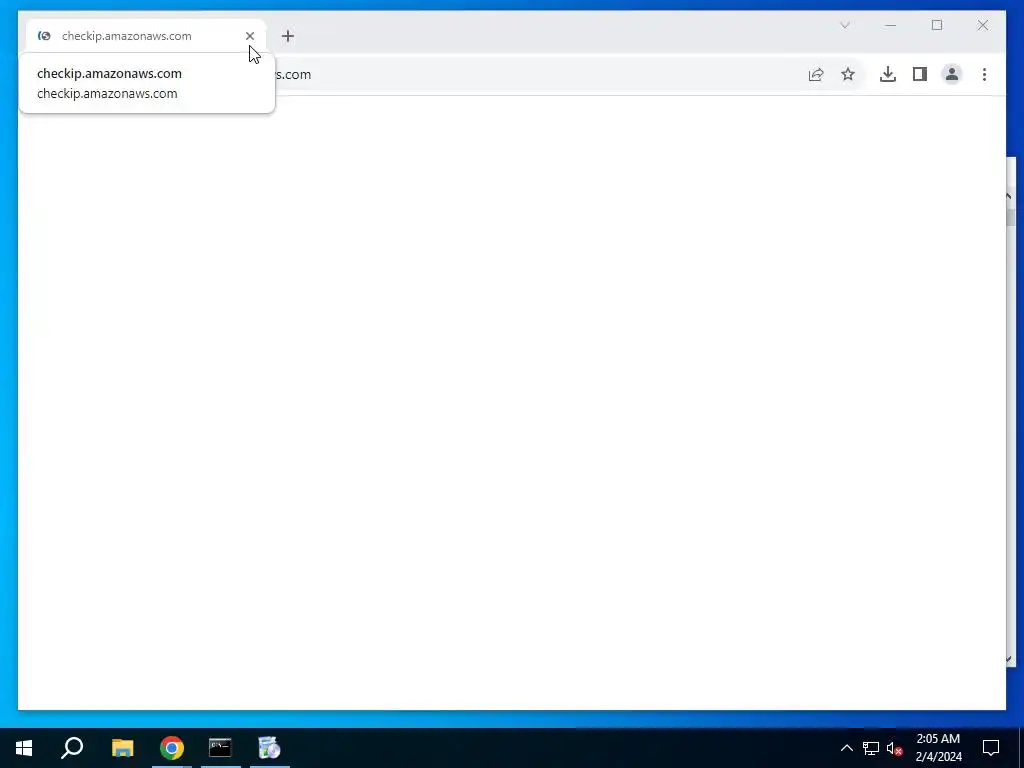1024x768 pixels.
Task: Click the Chrome taskbar icon
Action: click(172, 748)
